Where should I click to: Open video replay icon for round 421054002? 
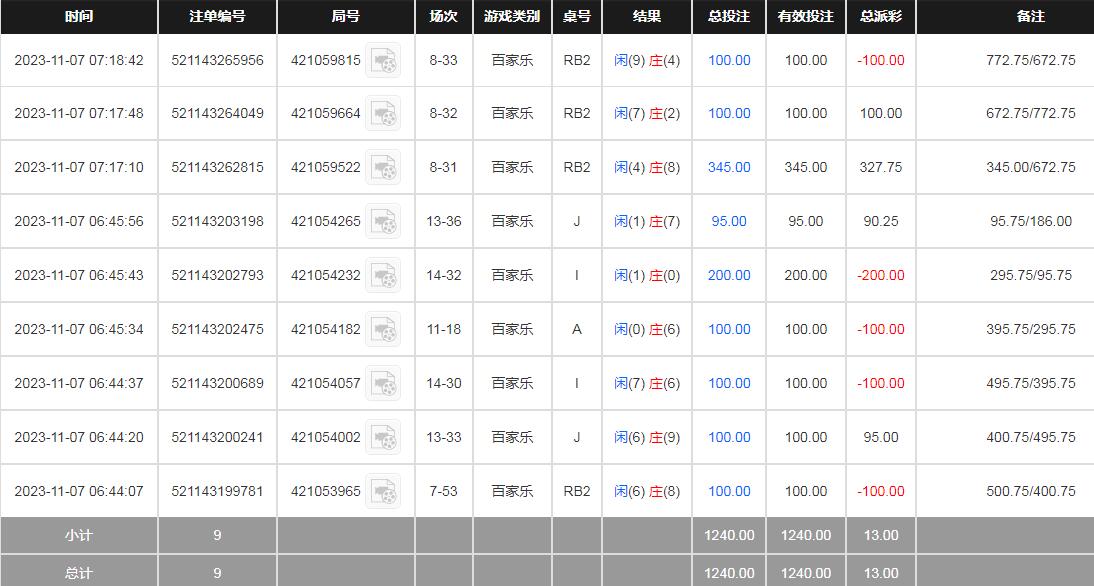pyautogui.click(x=383, y=437)
